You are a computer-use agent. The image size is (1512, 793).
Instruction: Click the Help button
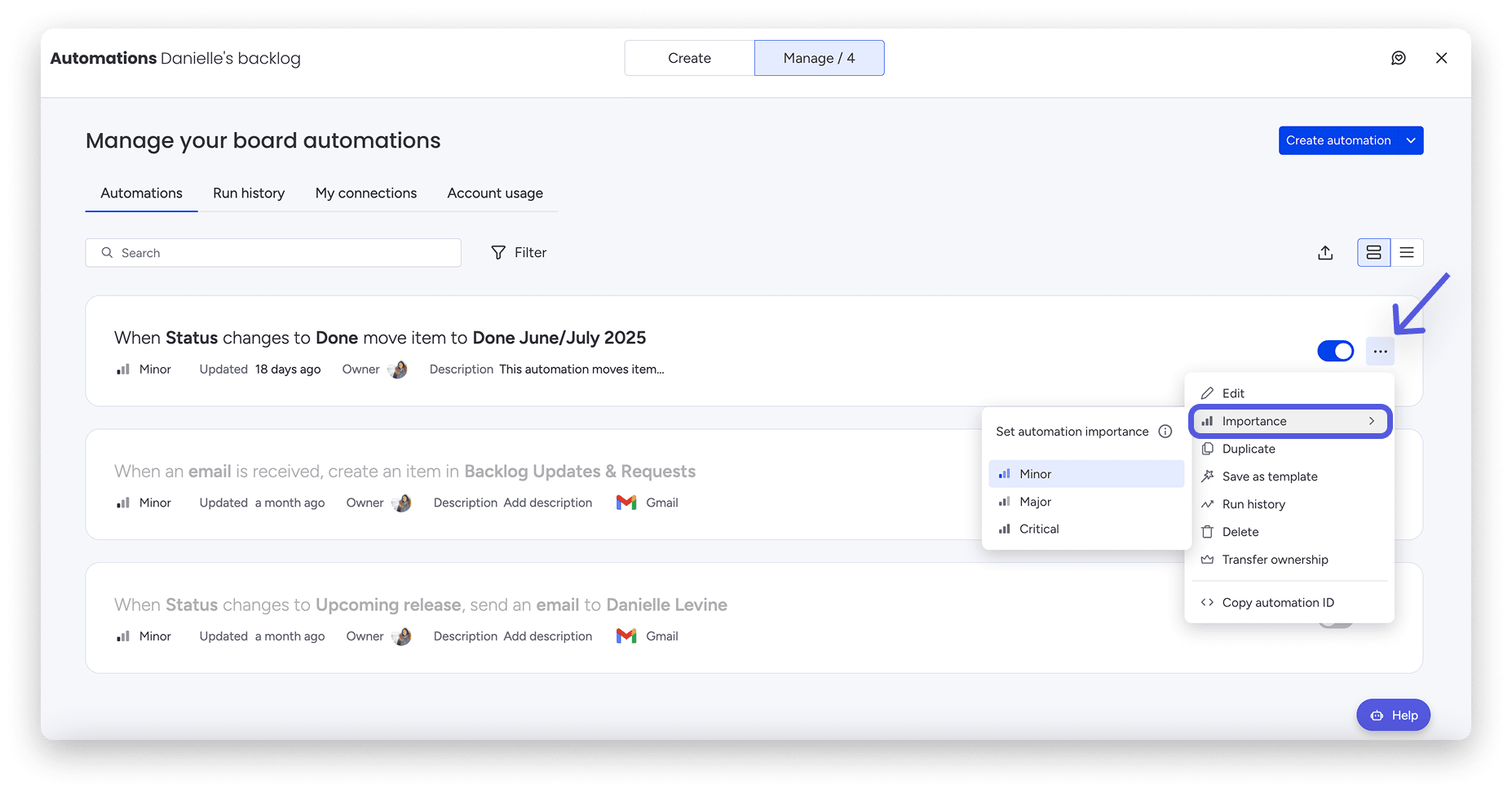pos(1393,715)
